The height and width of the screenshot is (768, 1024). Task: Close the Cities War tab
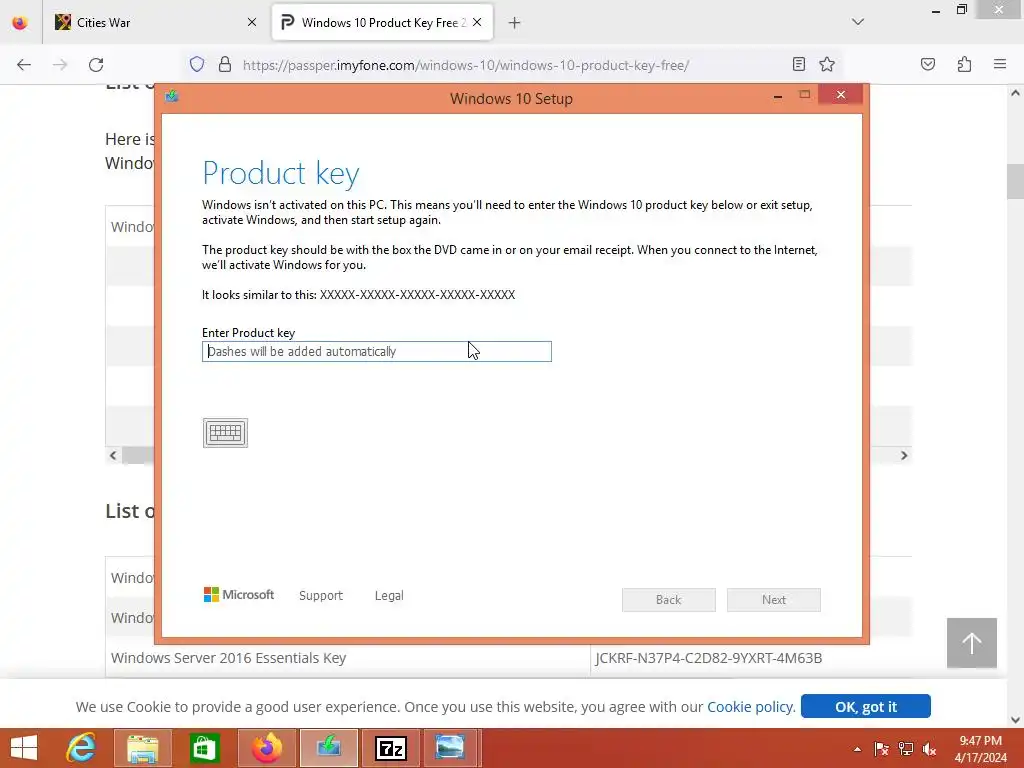click(252, 23)
